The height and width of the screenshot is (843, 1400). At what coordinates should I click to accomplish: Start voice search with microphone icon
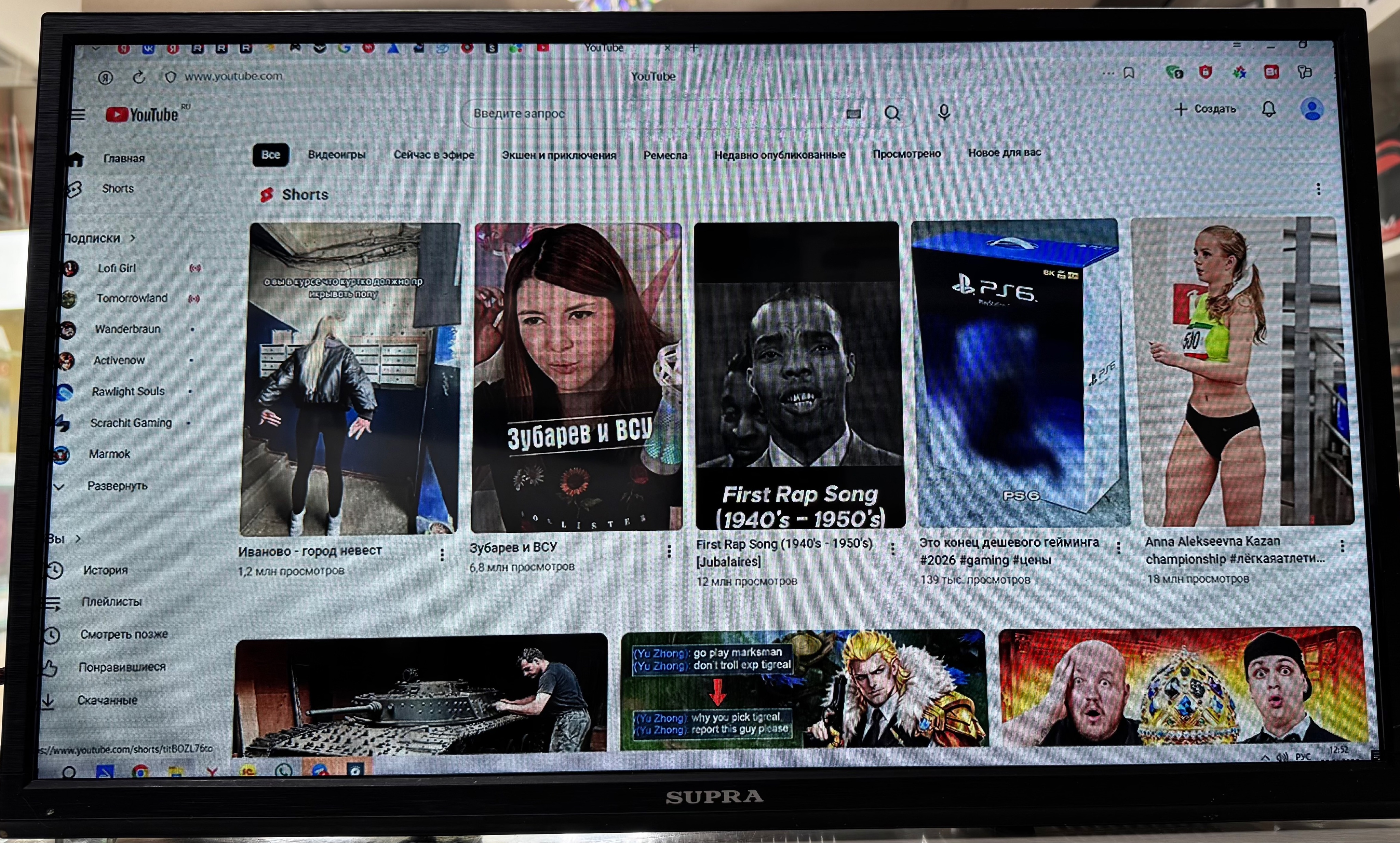[x=944, y=112]
